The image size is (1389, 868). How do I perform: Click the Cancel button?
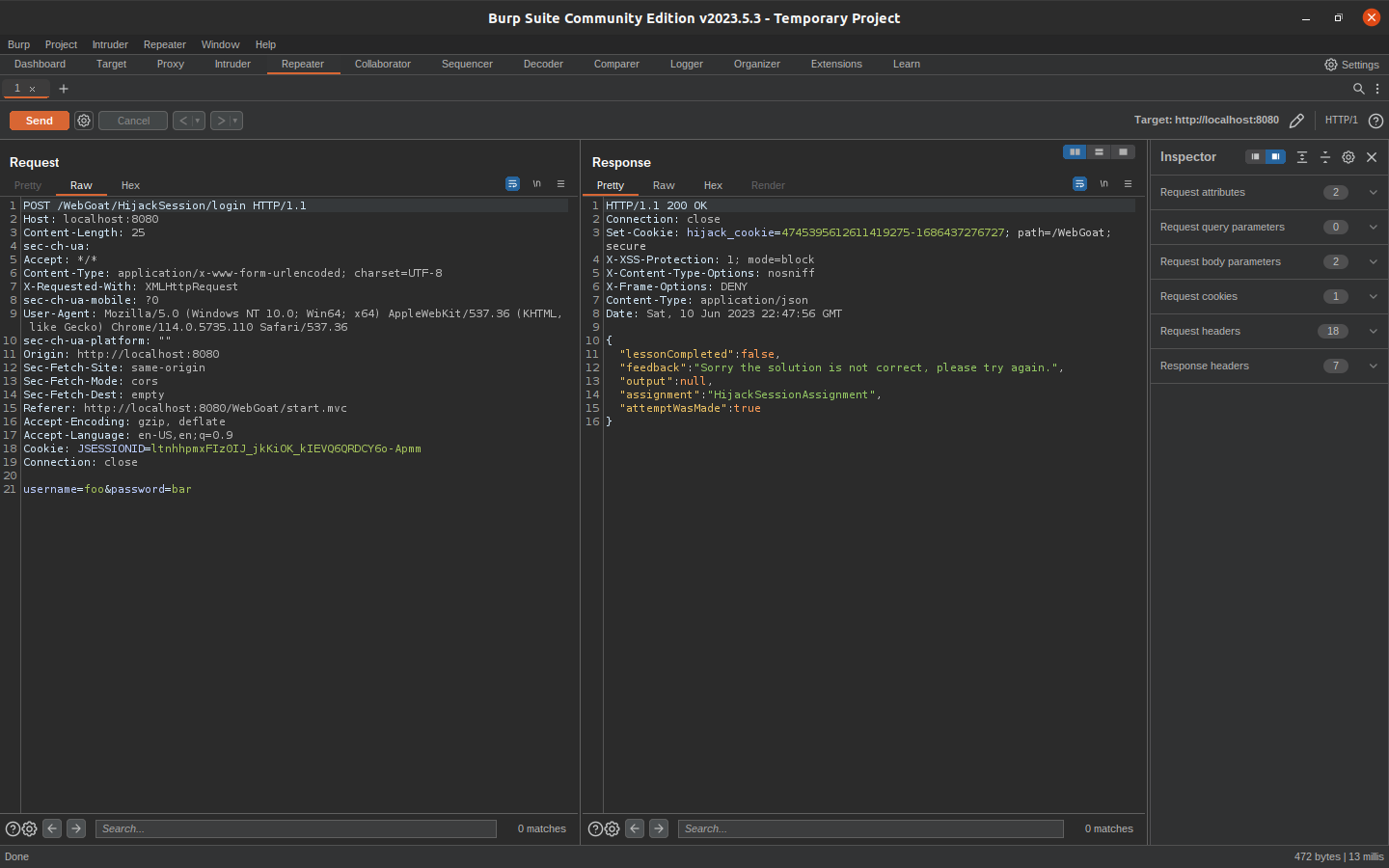pos(133,121)
